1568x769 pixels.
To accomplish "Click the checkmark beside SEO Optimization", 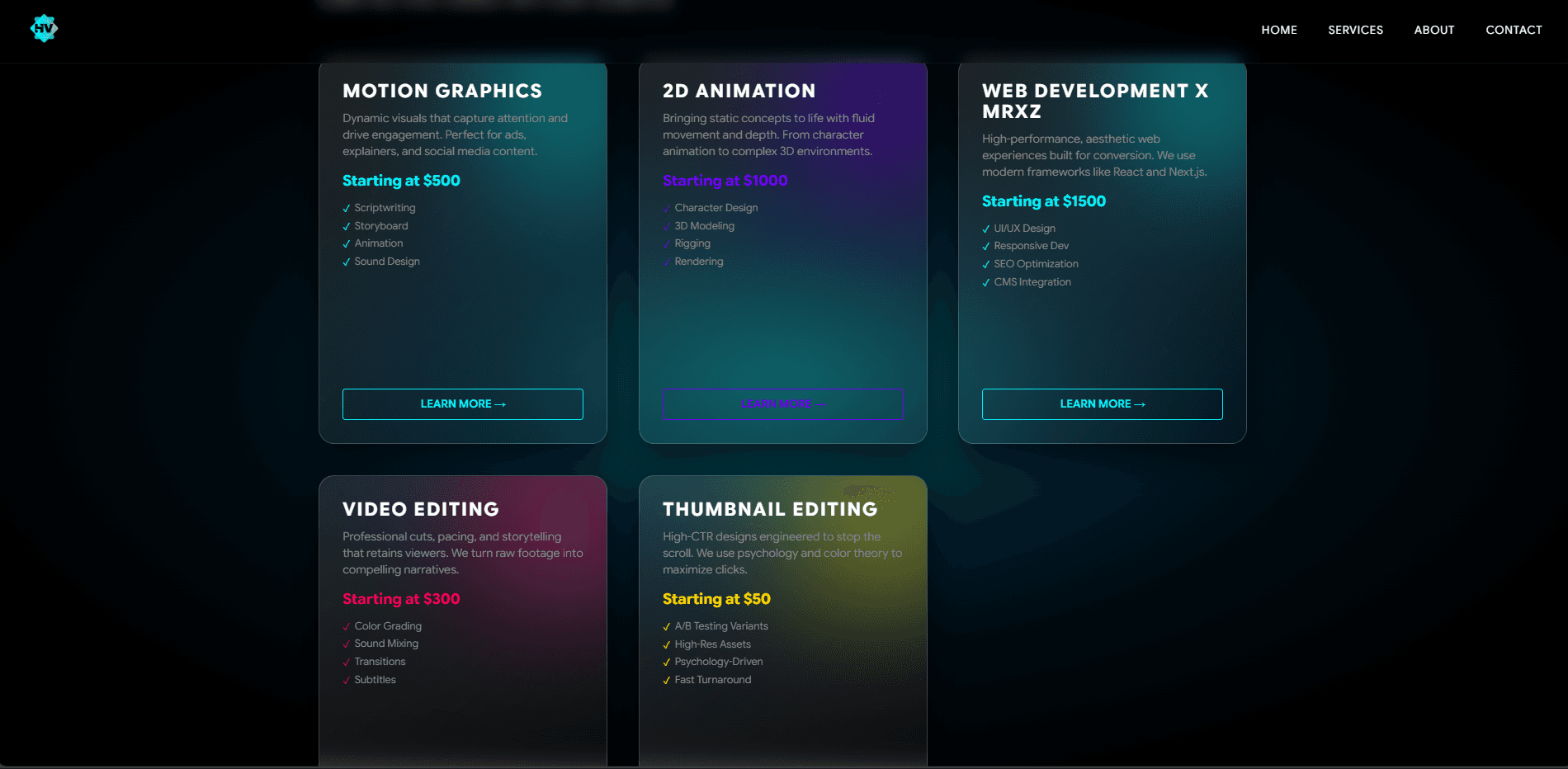I will pyautogui.click(x=986, y=264).
